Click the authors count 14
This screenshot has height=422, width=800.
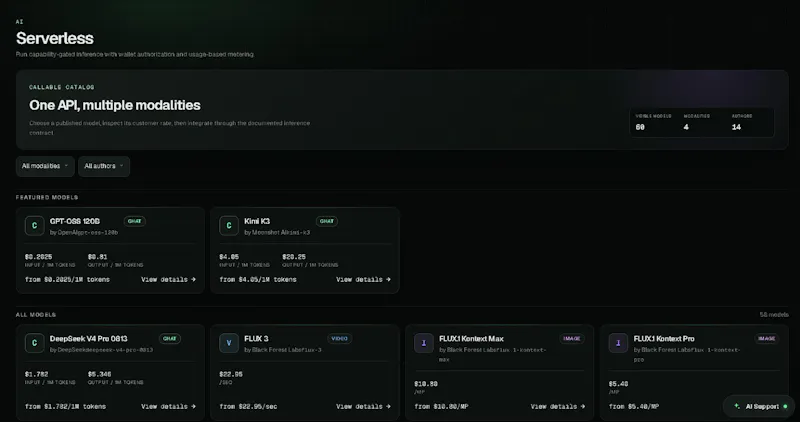click(736, 127)
